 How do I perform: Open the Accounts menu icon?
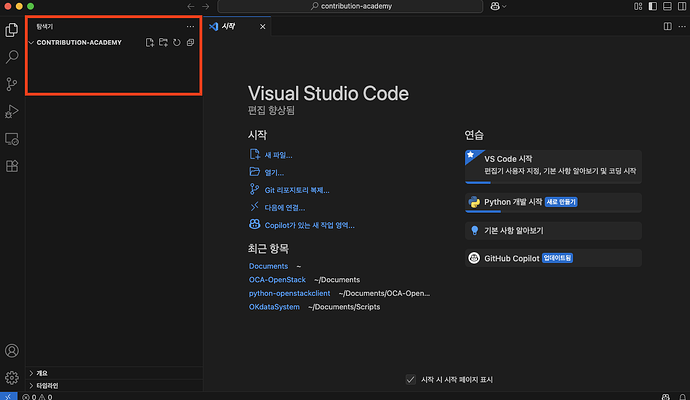12,351
